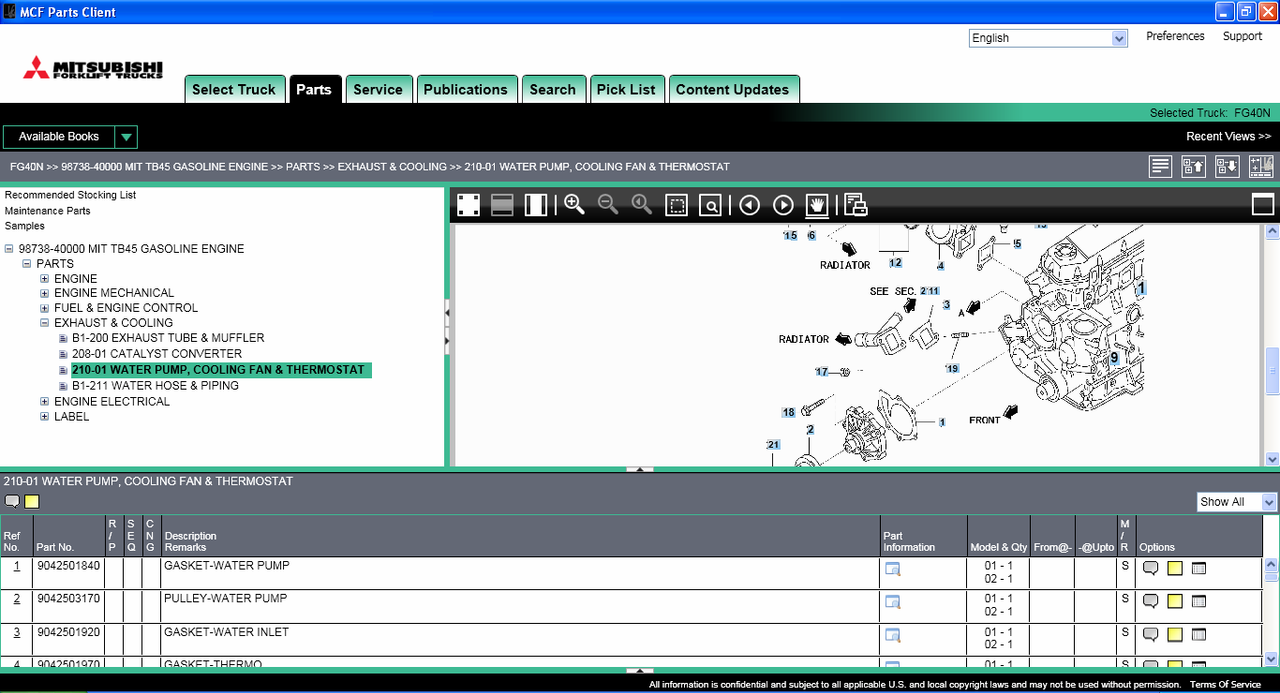Open the Terms Of Service link

pyautogui.click(x=1225, y=685)
